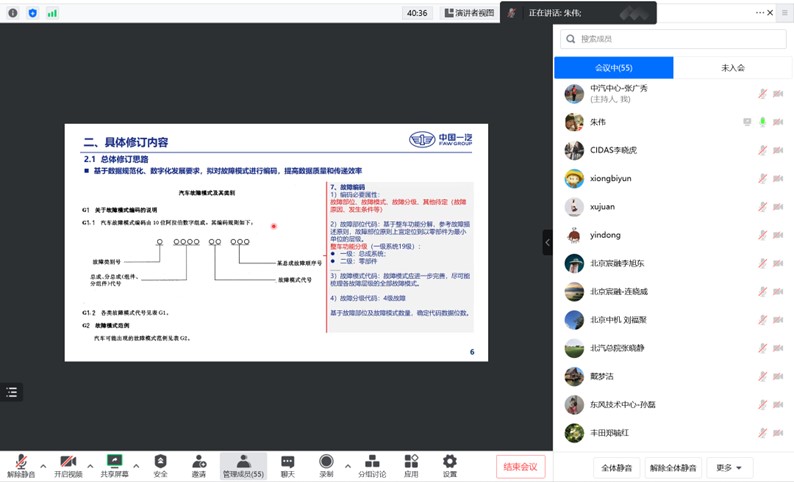Switch to the 未入会 tab
The width and height of the screenshot is (794, 482).
732,68
